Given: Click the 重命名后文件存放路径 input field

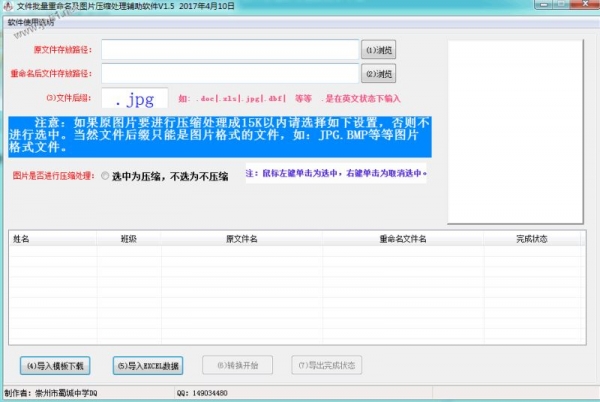Looking at the screenshot, I should point(229,73).
